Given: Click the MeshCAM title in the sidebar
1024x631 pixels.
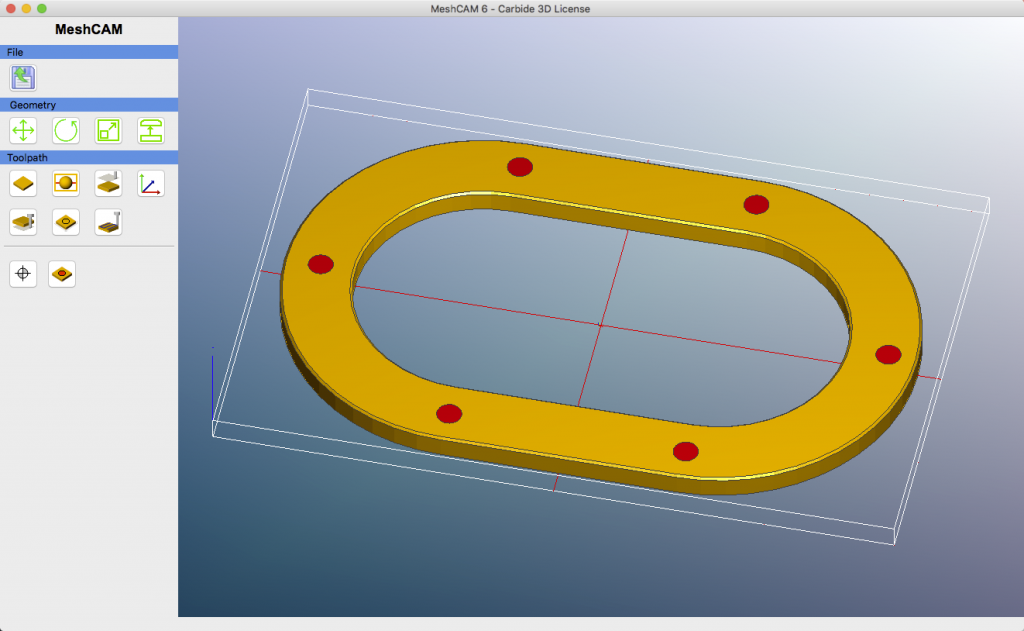Looking at the screenshot, I should pyautogui.click(x=89, y=29).
